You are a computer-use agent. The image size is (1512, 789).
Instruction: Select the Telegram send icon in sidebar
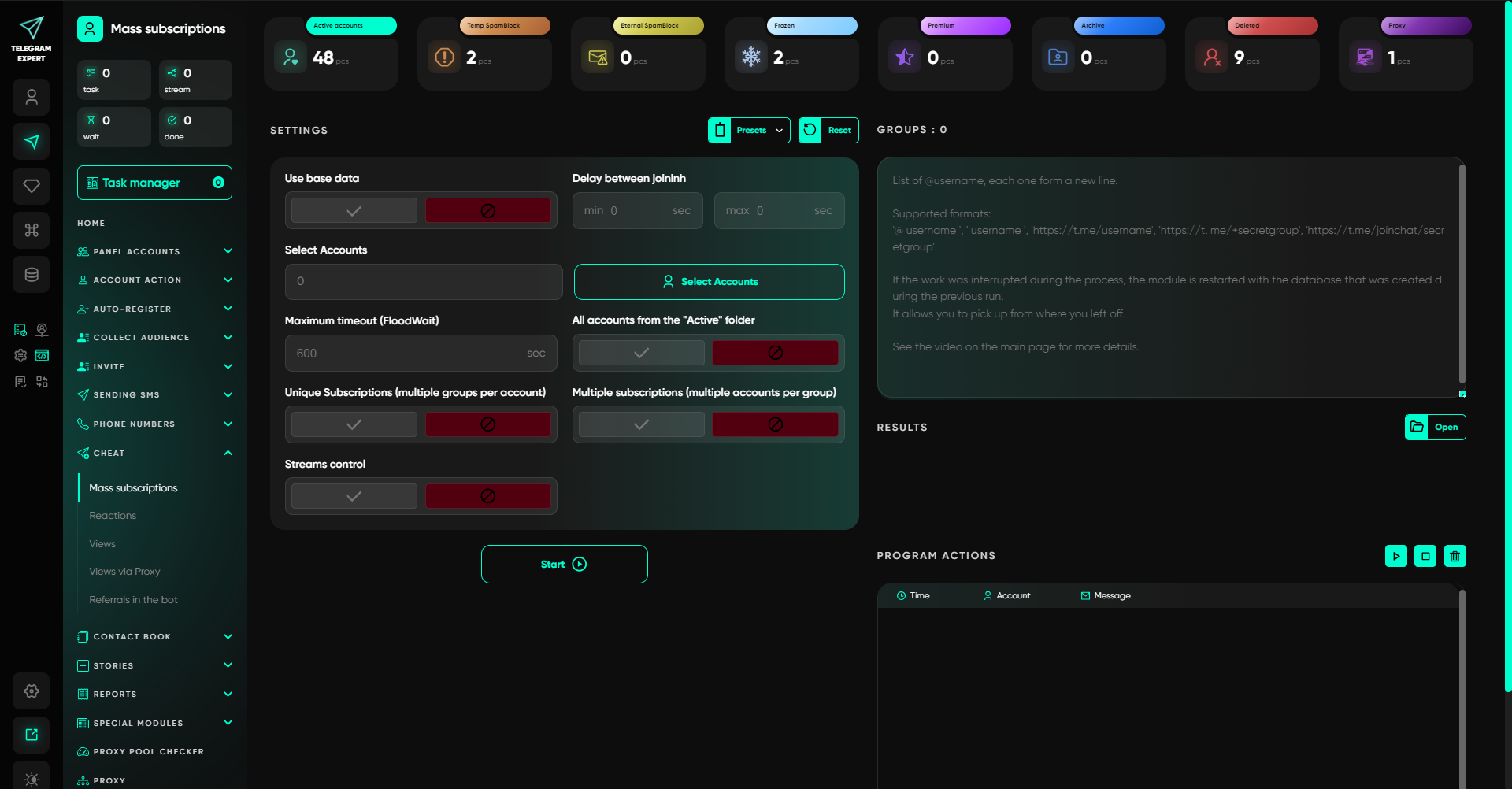coord(31,142)
